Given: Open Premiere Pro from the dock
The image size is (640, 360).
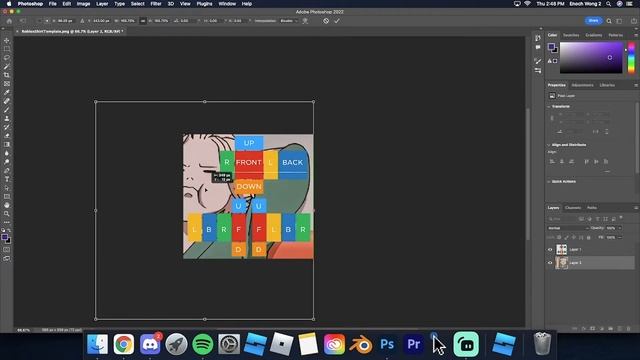Looking at the screenshot, I should (x=413, y=344).
